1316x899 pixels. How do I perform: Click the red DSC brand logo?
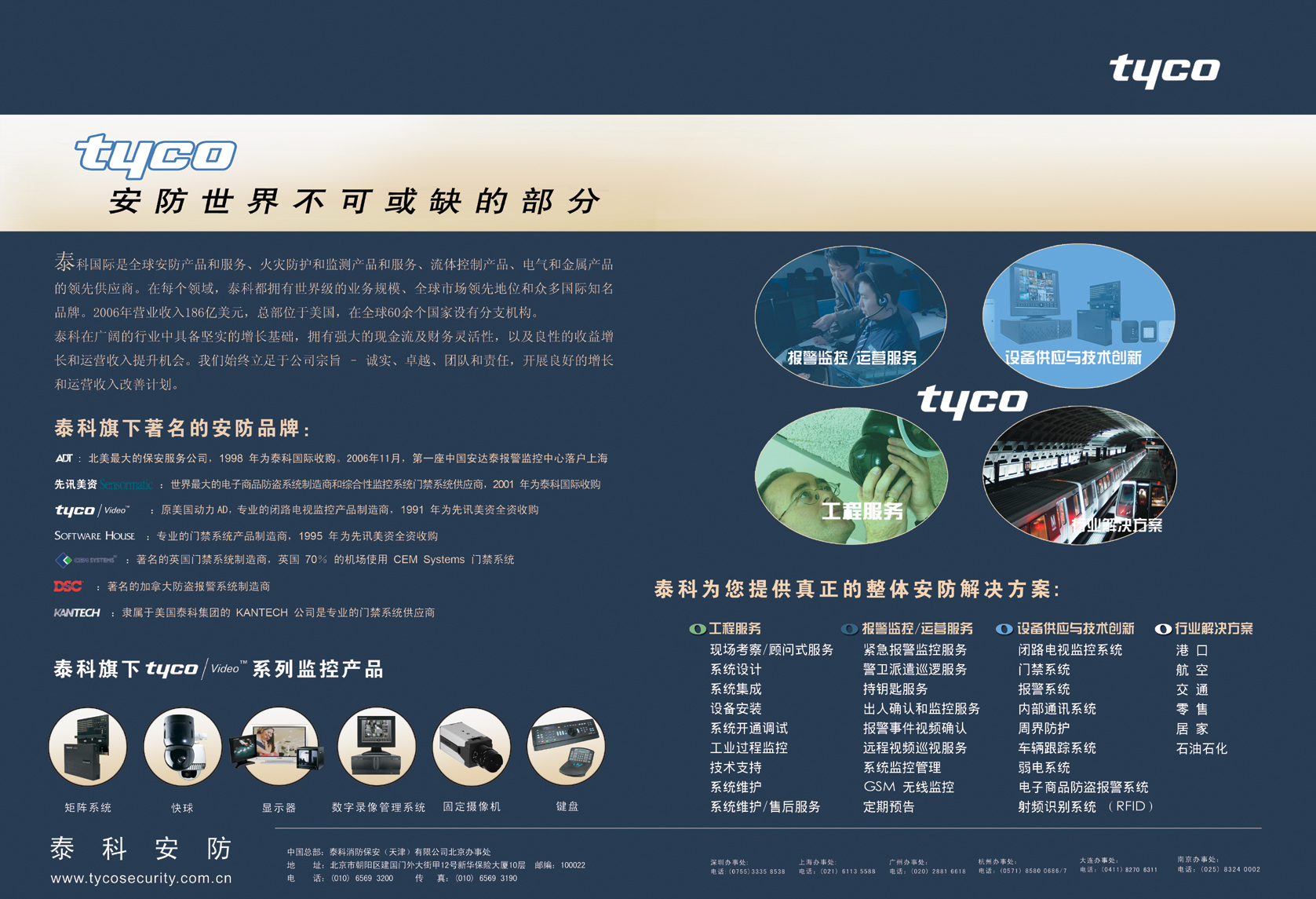tap(68, 587)
